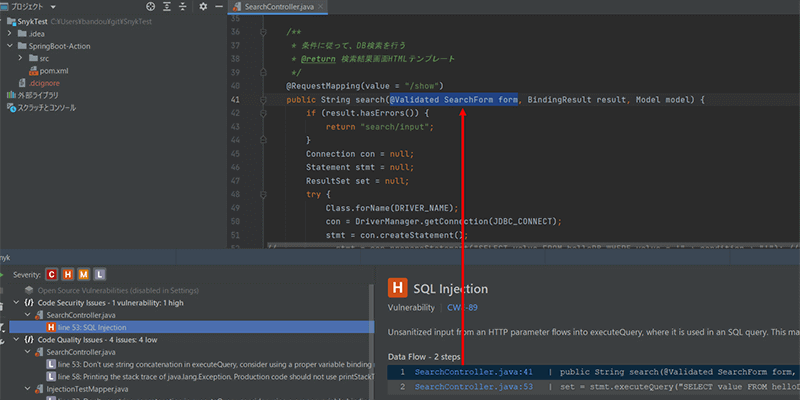Collapse Code Security Issues node

(x=17, y=303)
